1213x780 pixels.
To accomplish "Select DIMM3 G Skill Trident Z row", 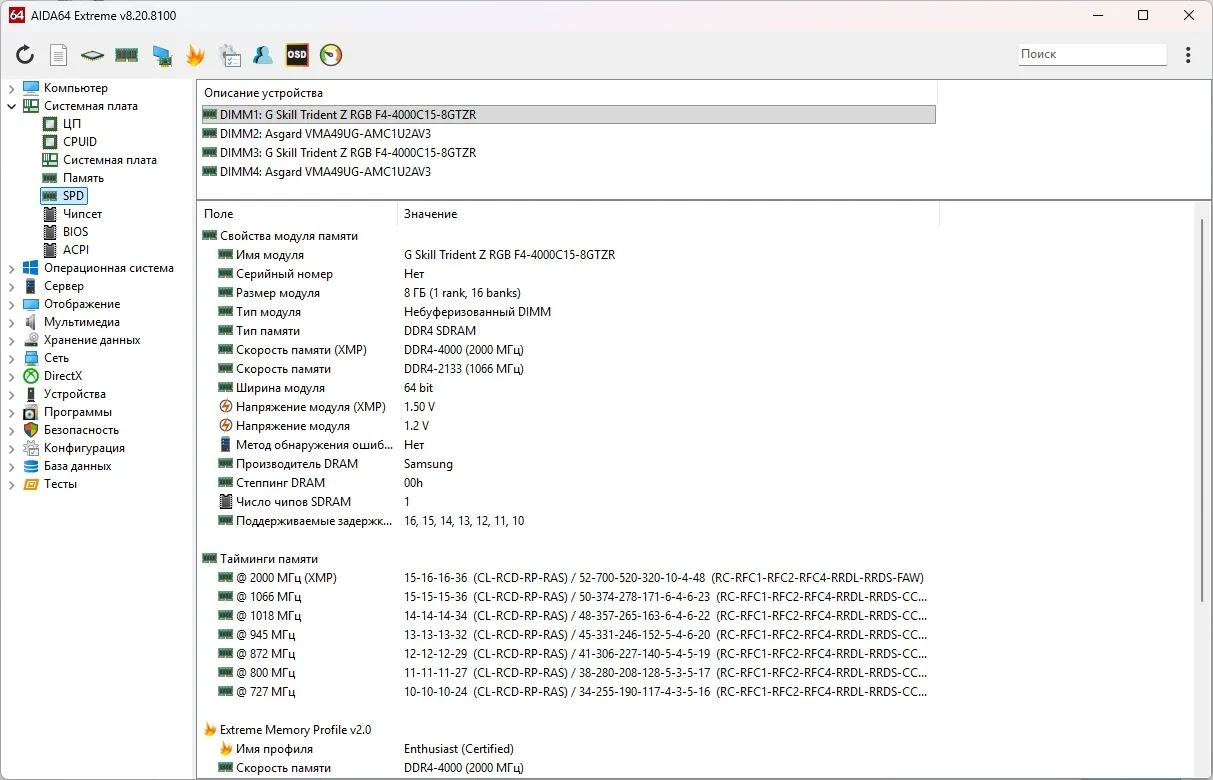I will click(568, 153).
